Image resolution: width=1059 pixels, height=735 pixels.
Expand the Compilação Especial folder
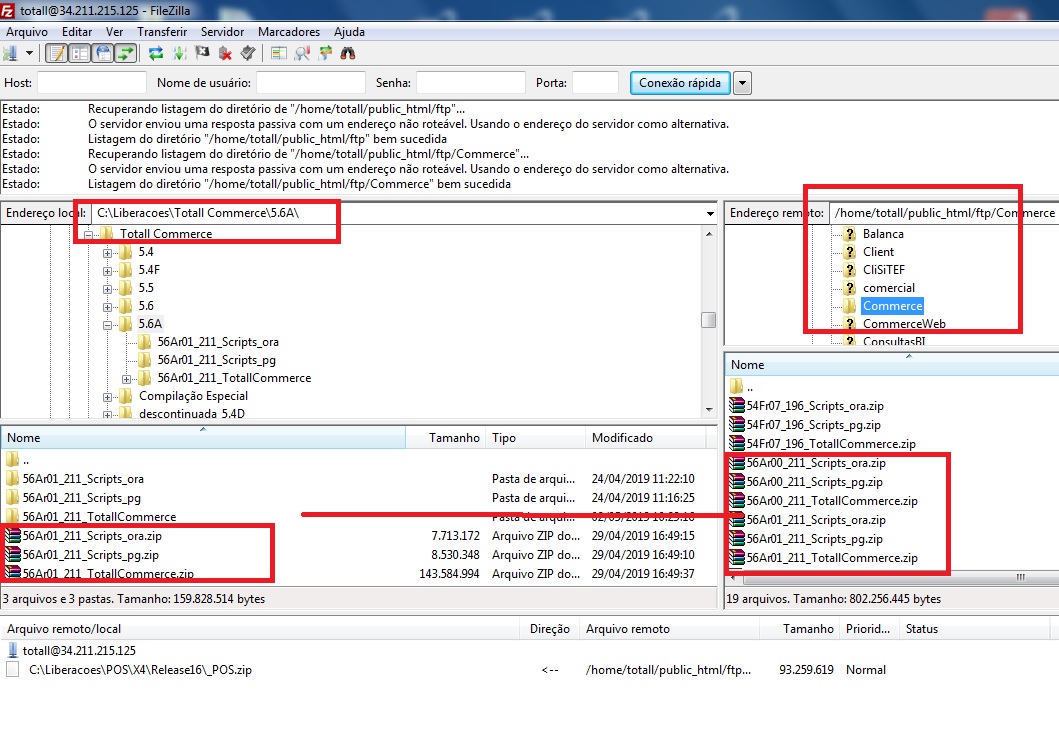click(107, 397)
